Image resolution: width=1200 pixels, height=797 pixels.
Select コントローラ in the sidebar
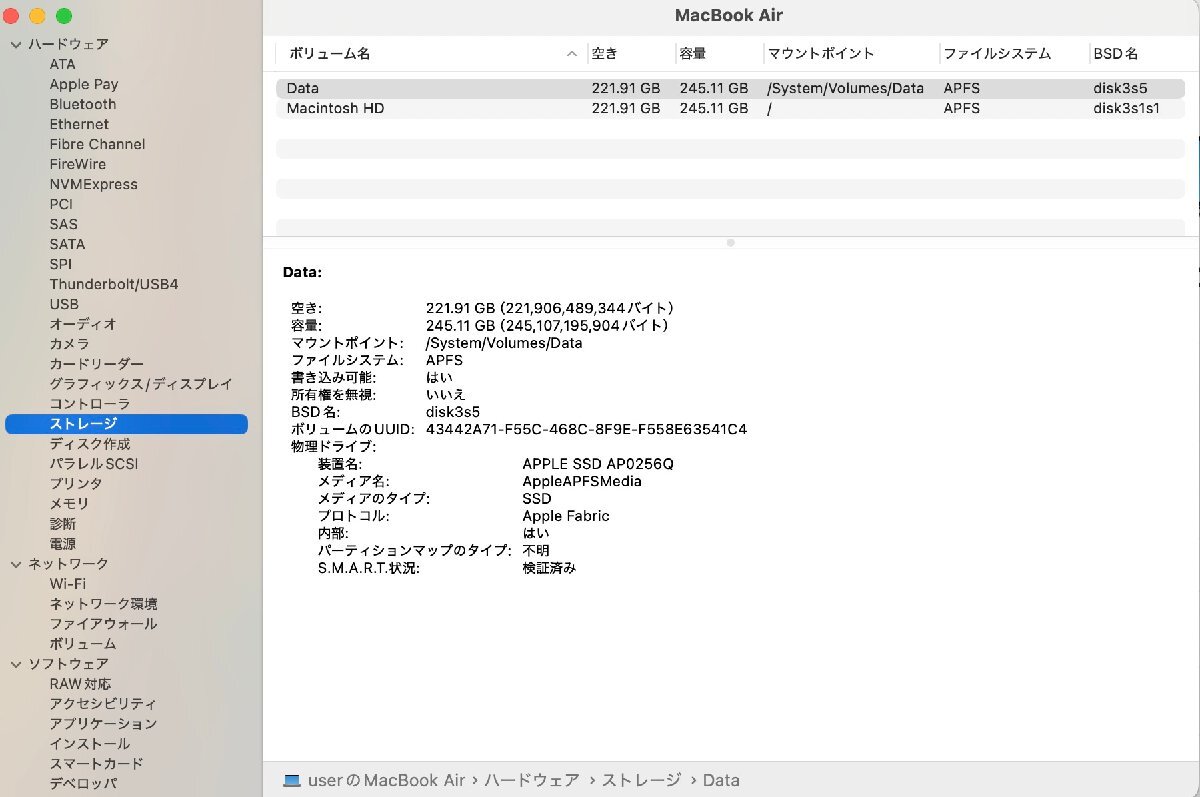click(x=90, y=404)
